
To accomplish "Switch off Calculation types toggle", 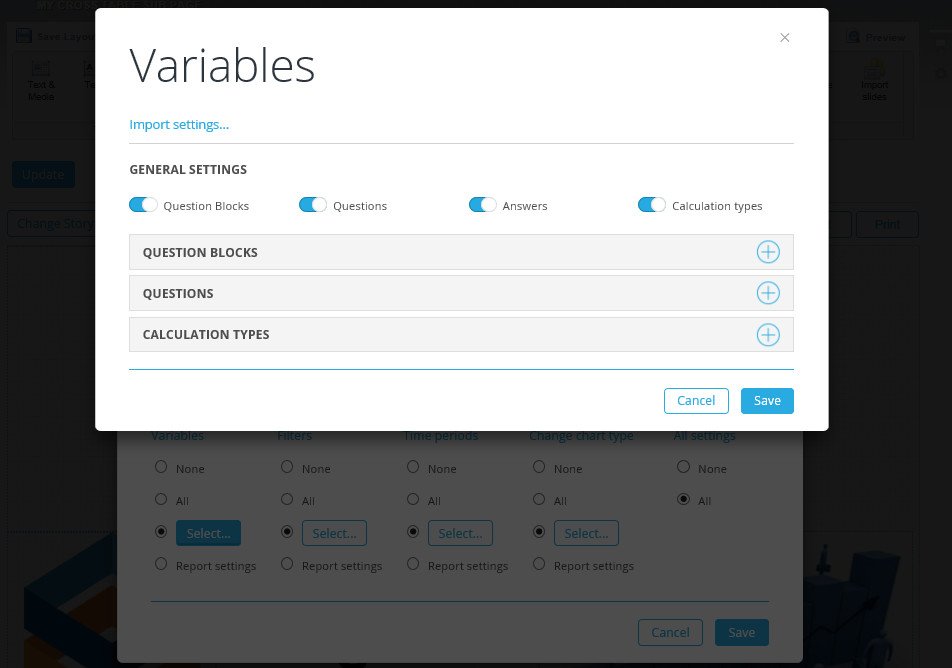I will click(651, 205).
